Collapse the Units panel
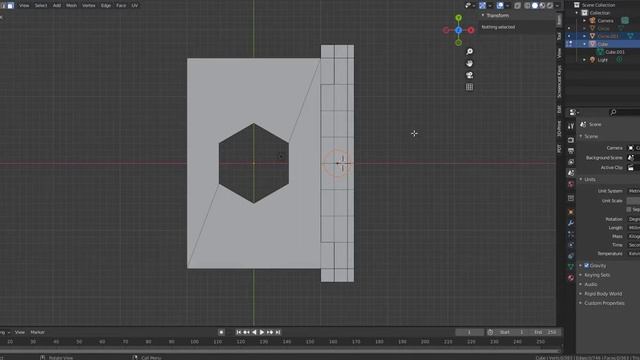This screenshot has height=360, width=640. [581, 179]
